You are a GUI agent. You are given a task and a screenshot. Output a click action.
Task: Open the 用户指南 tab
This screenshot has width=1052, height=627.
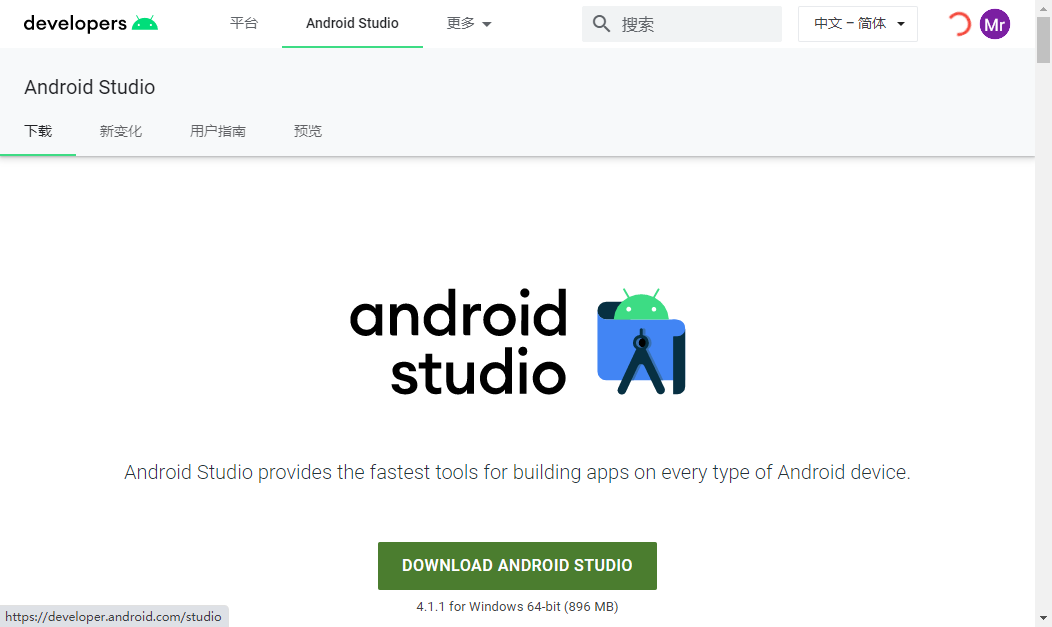pos(217,131)
